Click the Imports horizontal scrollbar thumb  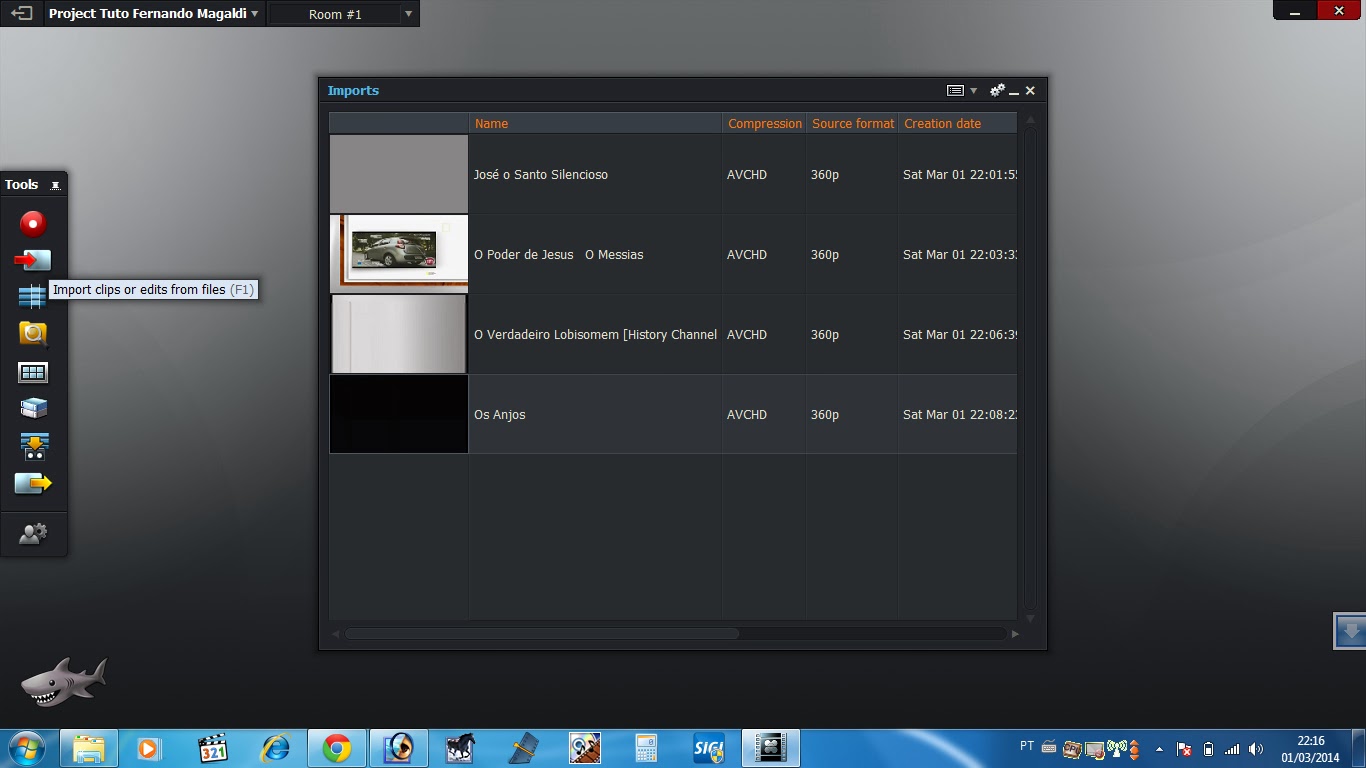[x=542, y=633]
